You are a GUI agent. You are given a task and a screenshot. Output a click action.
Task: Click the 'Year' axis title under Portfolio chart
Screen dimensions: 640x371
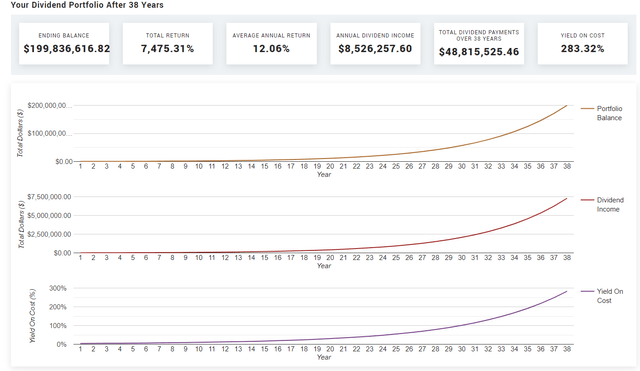click(x=324, y=175)
